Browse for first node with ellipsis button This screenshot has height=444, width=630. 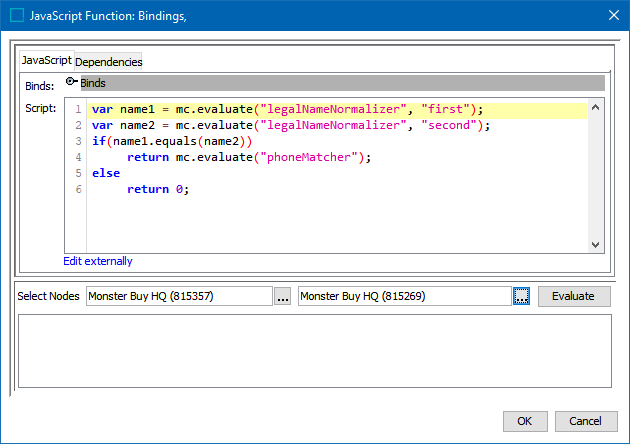(x=282, y=297)
